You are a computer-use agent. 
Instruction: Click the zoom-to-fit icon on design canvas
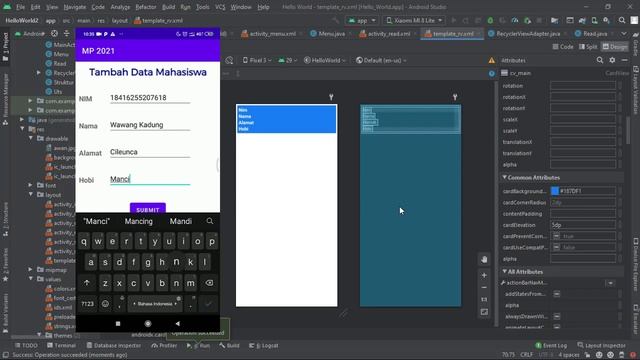click(484, 312)
